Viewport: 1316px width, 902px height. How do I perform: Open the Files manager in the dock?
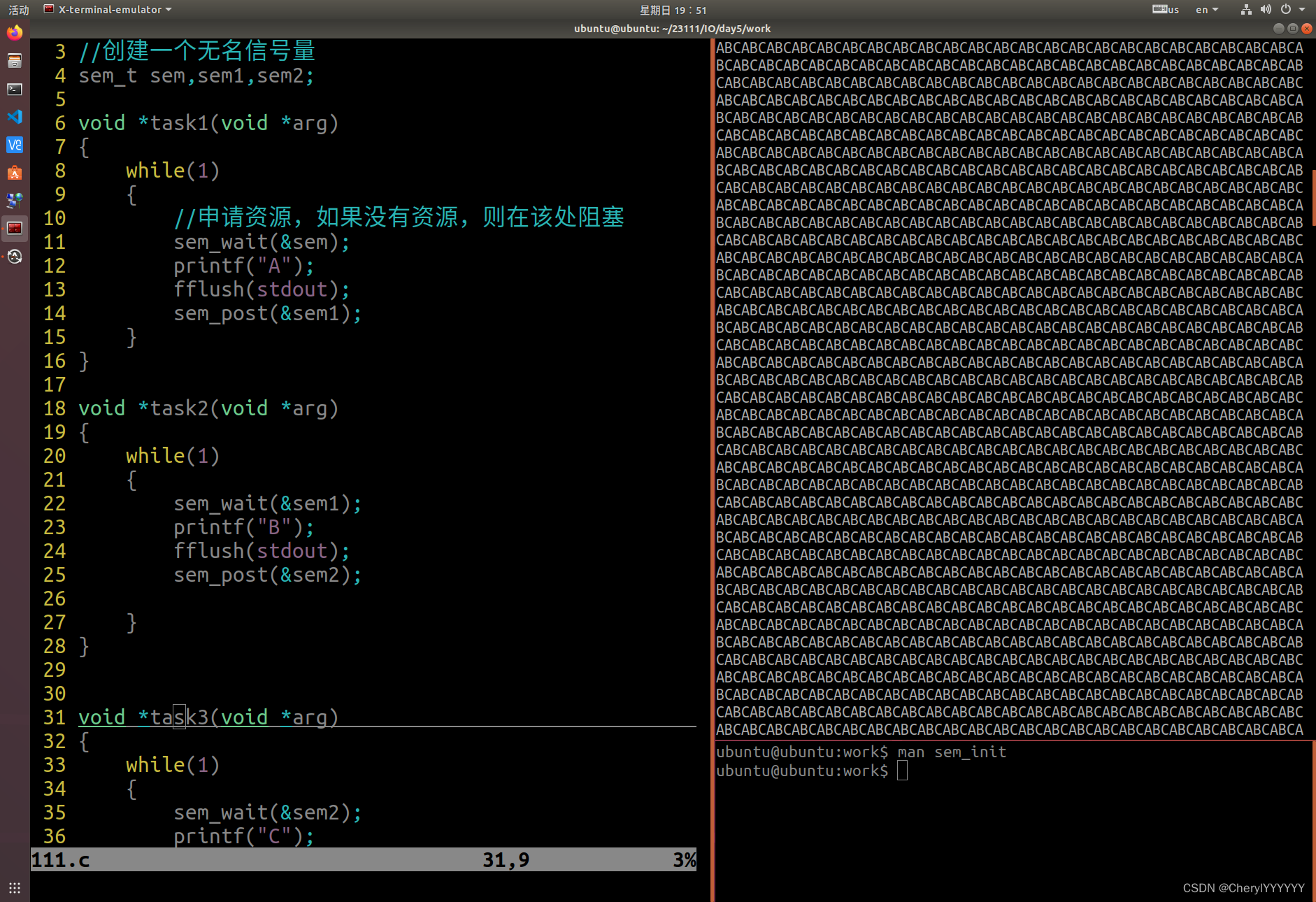point(15,61)
